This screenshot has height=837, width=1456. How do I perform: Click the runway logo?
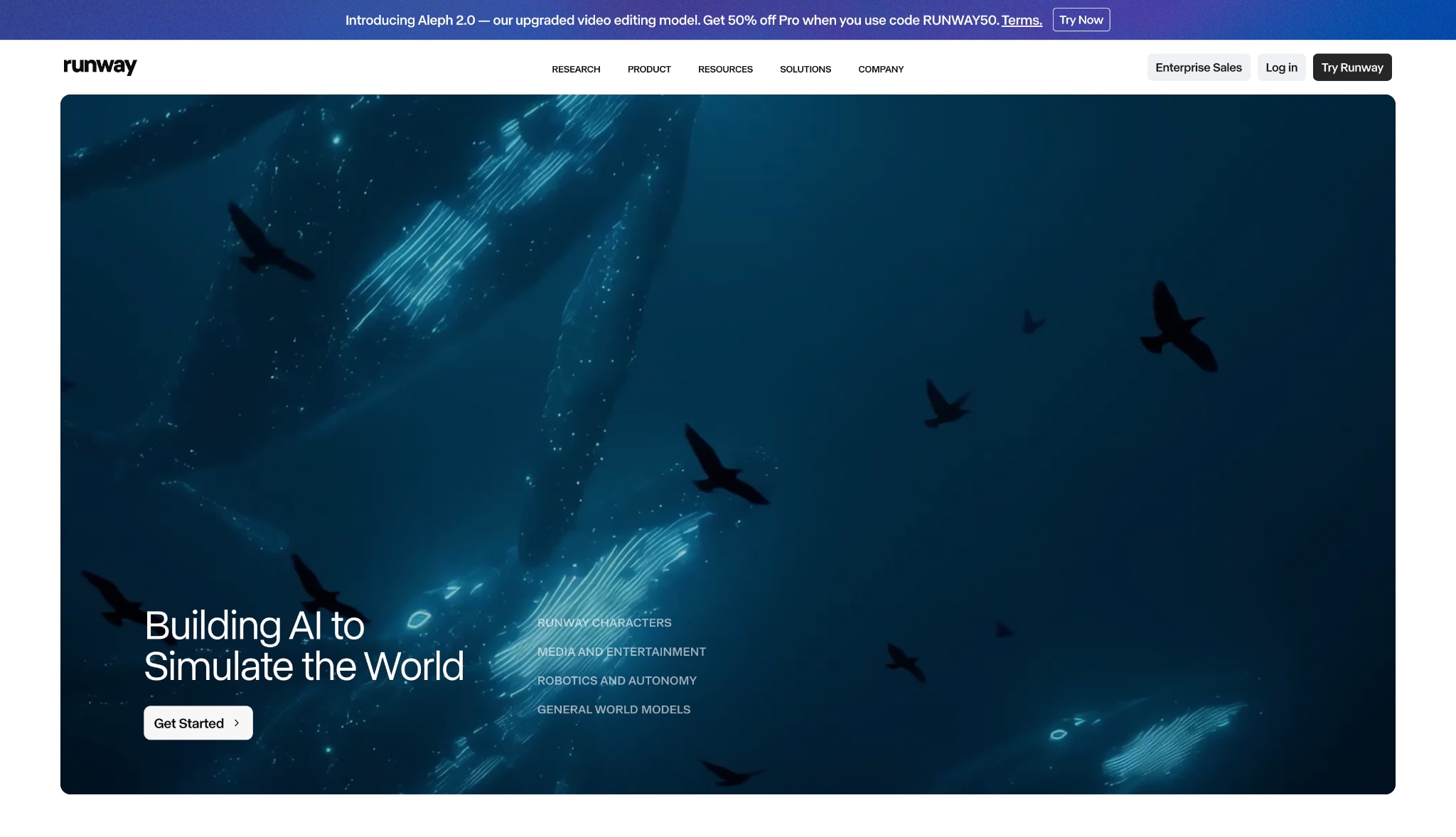tap(100, 66)
